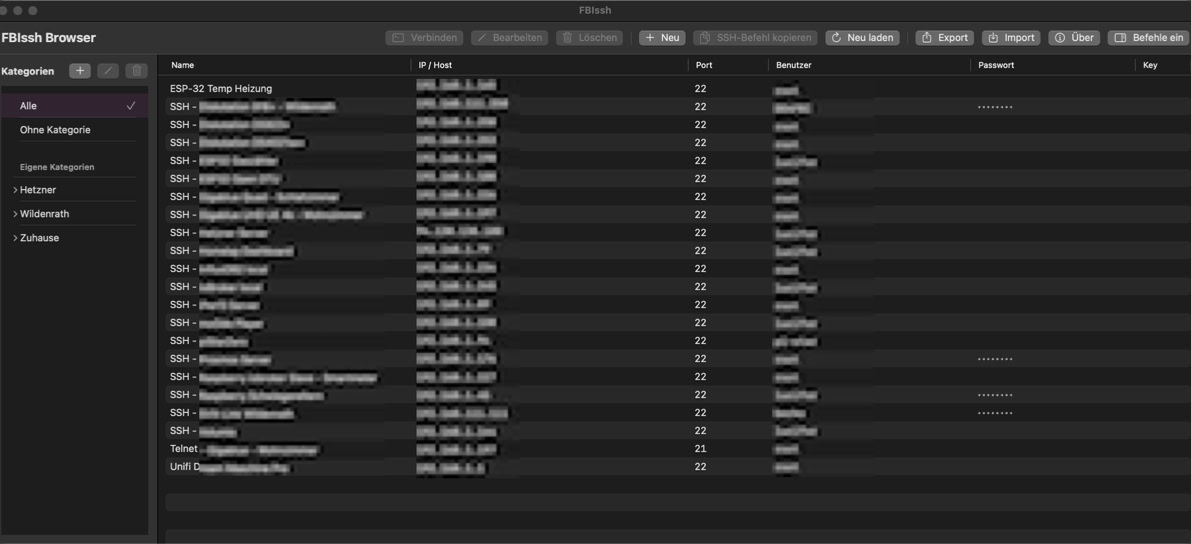Click the delete category trash icon
The height and width of the screenshot is (544, 1191).
point(137,71)
